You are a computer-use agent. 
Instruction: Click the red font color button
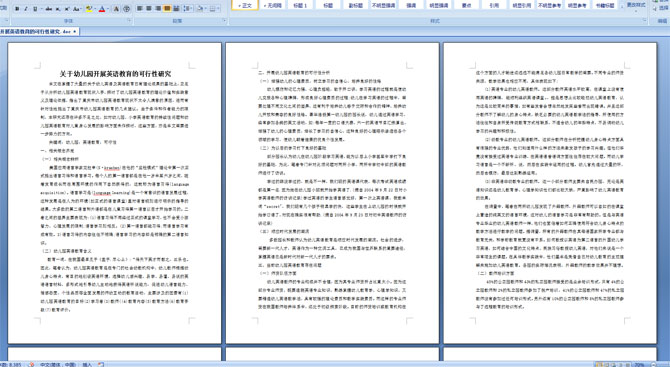(102, 9)
